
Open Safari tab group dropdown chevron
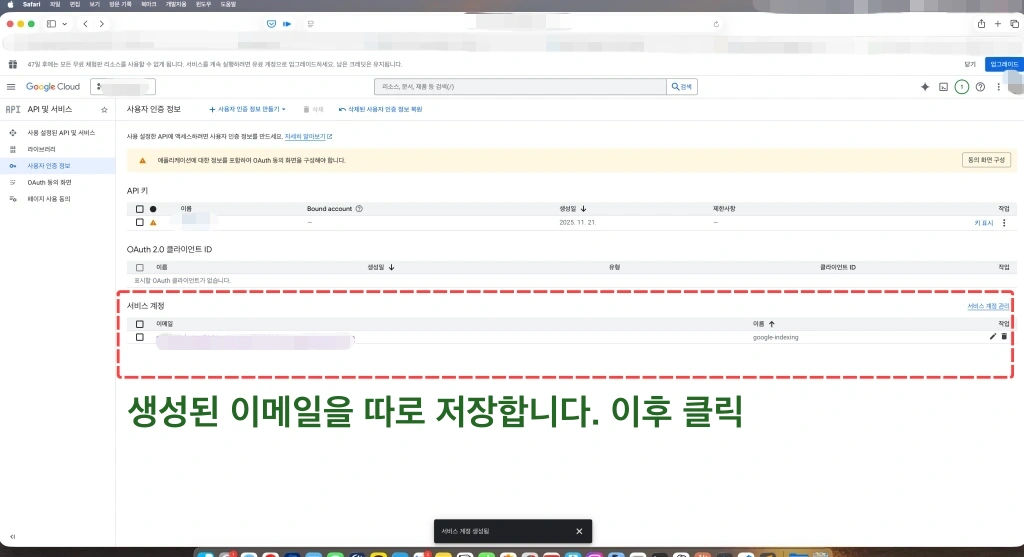point(64,24)
